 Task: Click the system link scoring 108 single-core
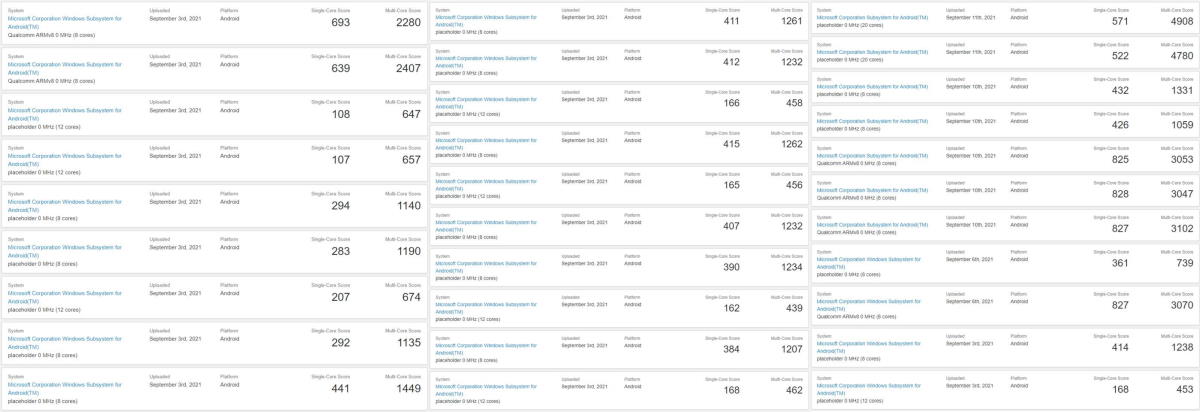click(x=64, y=112)
